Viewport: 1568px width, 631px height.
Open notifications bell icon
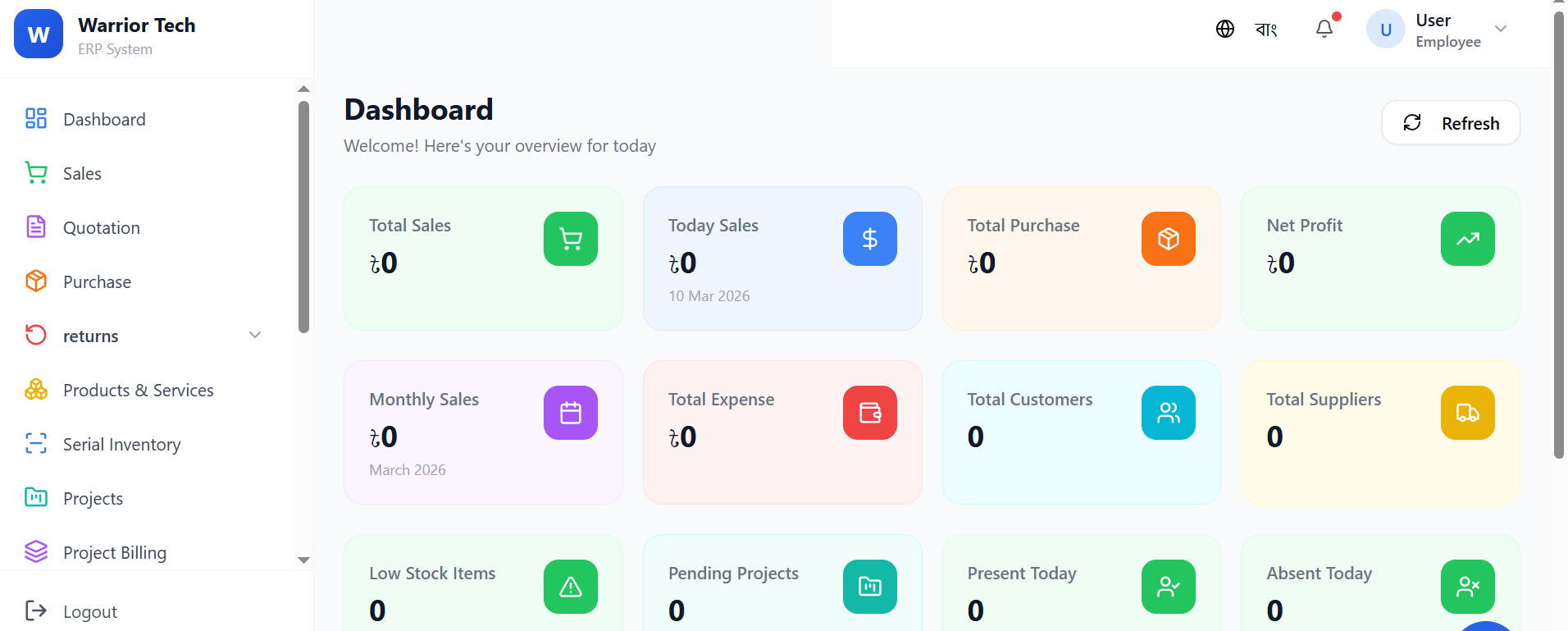(1324, 29)
